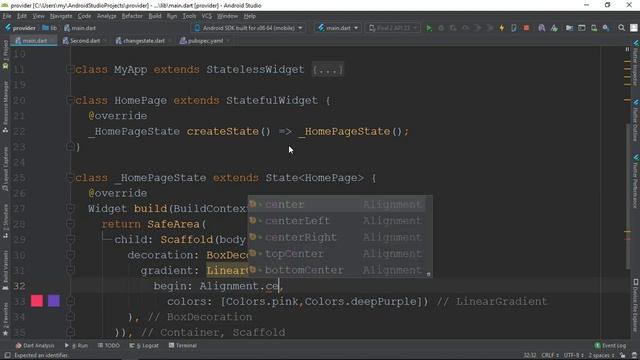Viewport: 640px width, 360px height.
Task: Open the Favorites tool window star
Action: click(5, 319)
